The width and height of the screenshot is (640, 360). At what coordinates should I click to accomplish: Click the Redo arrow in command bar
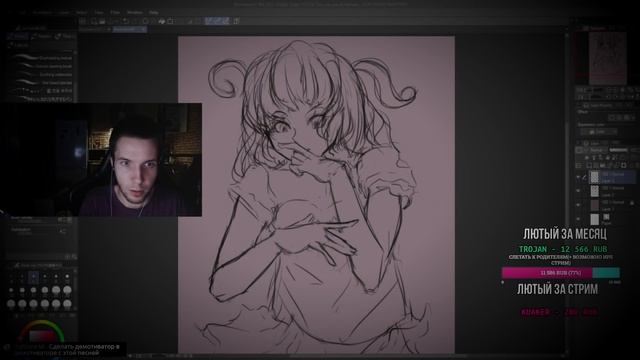135,21
